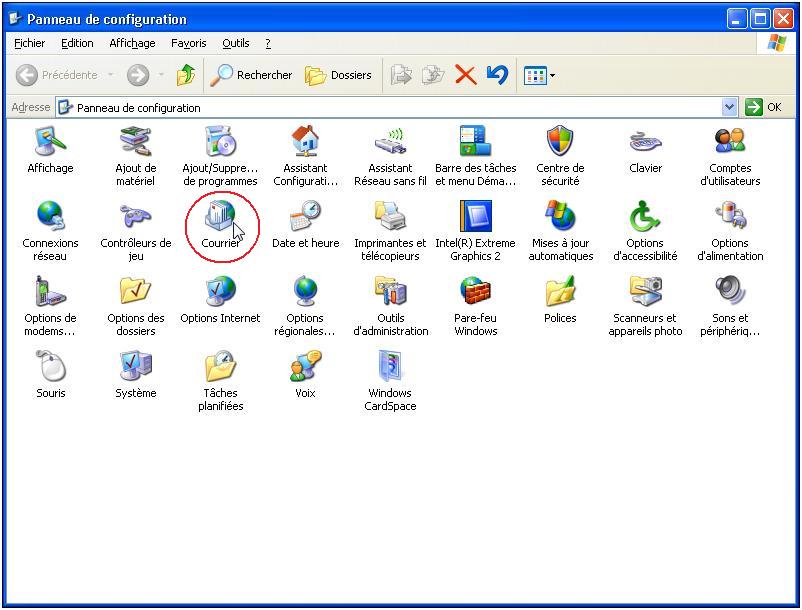Toggle the Dossiers folders pane button
The height and width of the screenshot is (610, 802).
(338, 75)
